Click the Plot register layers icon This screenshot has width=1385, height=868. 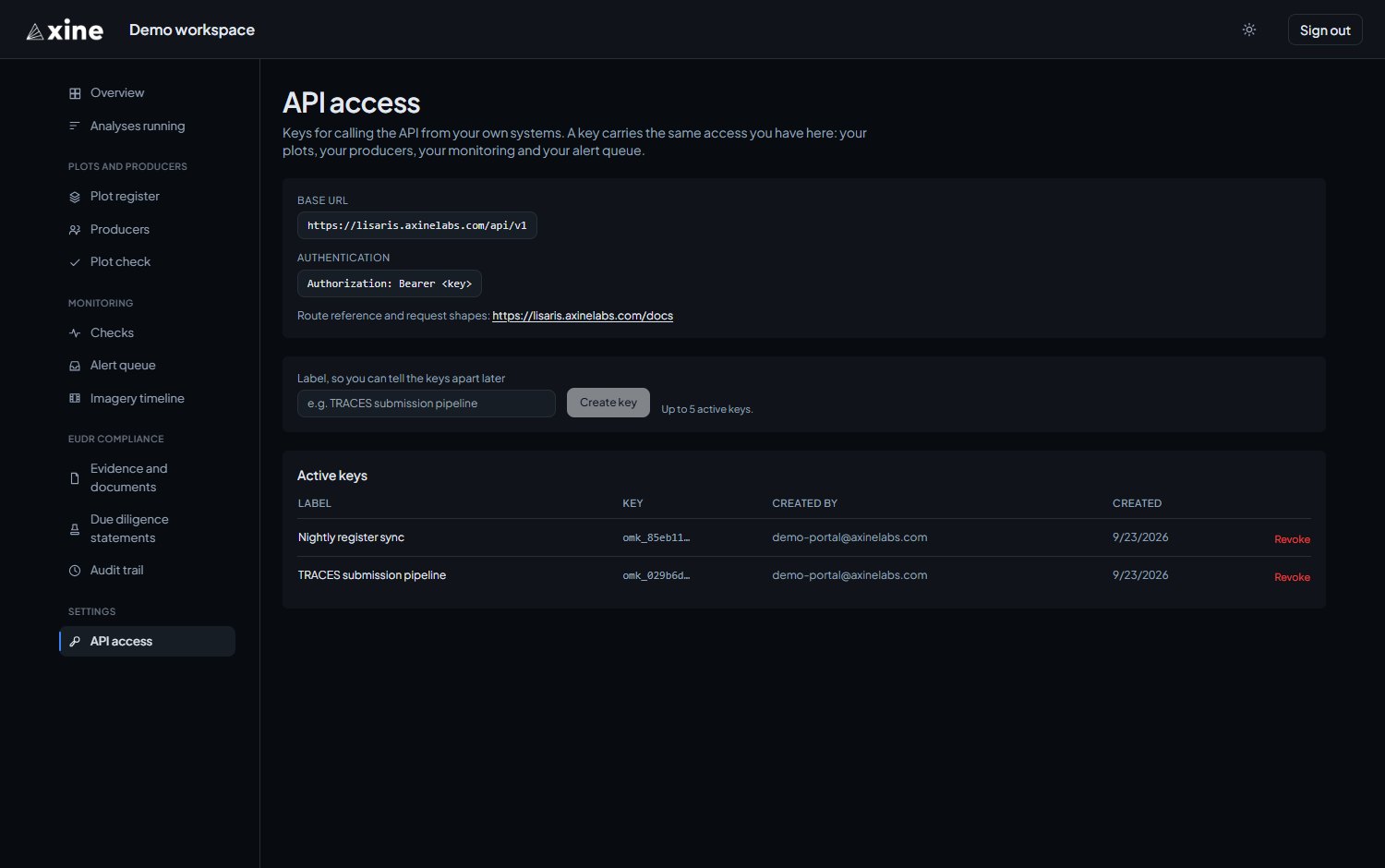[x=75, y=197]
